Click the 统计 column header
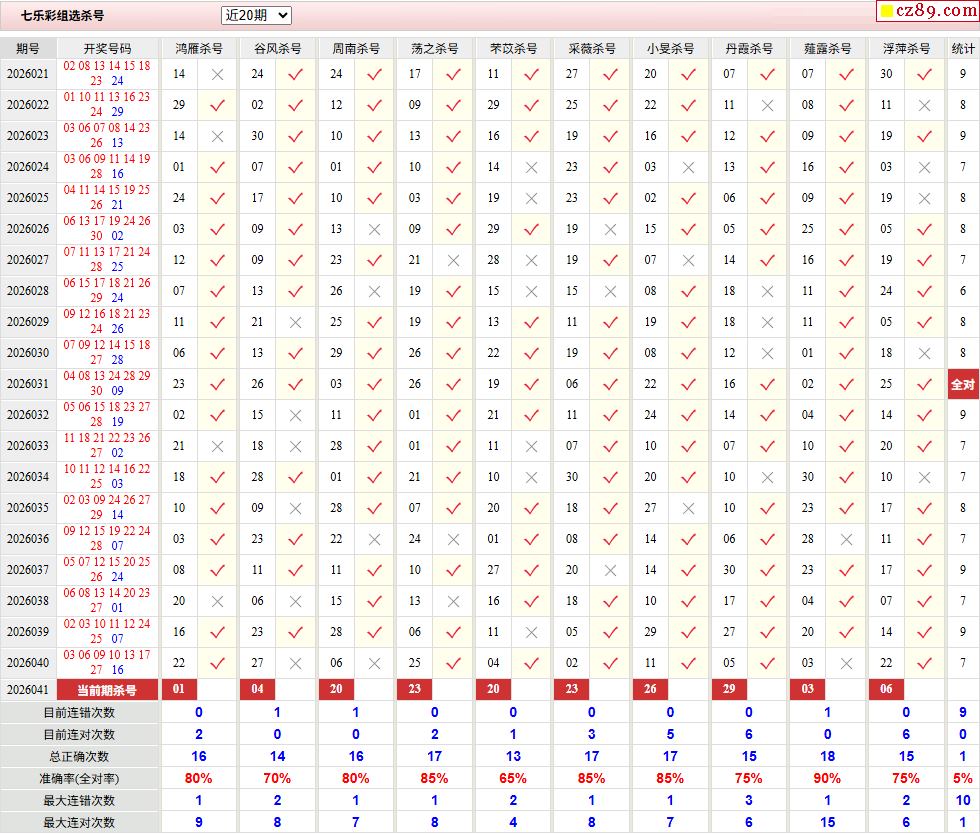This screenshot has width=980, height=835. pos(963,48)
